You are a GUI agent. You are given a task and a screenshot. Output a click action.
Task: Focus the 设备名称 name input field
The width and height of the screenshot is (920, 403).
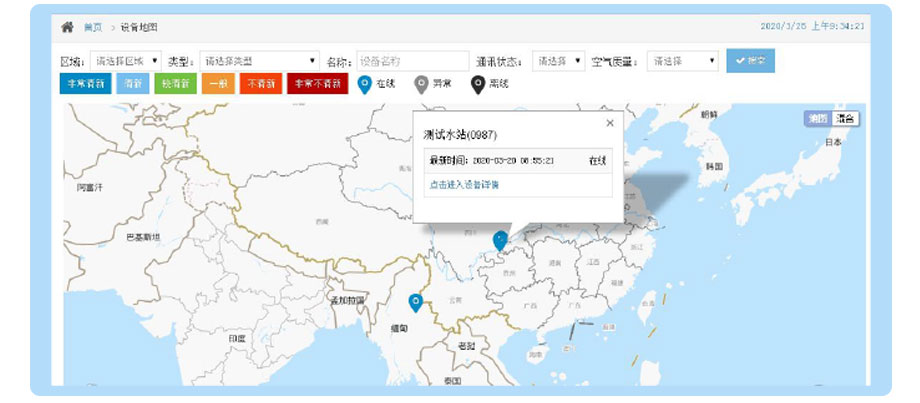click(413, 61)
